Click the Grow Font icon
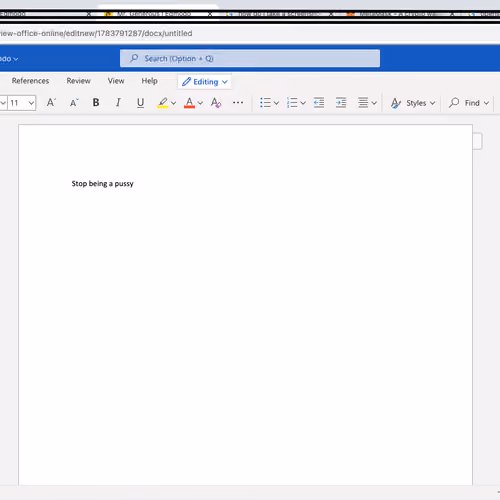The width and height of the screenshot is (500, 500). pos(51,102)
